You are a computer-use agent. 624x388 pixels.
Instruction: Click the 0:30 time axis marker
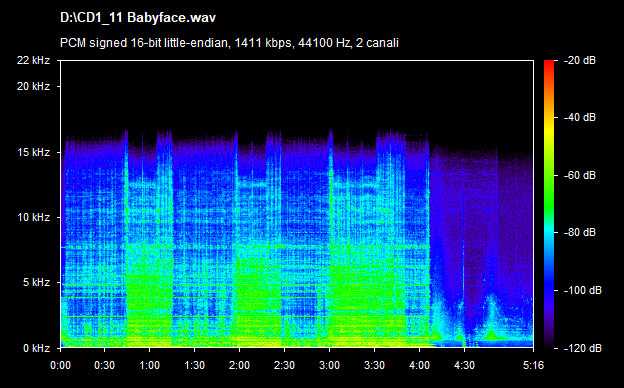click(x=105, y=365)
